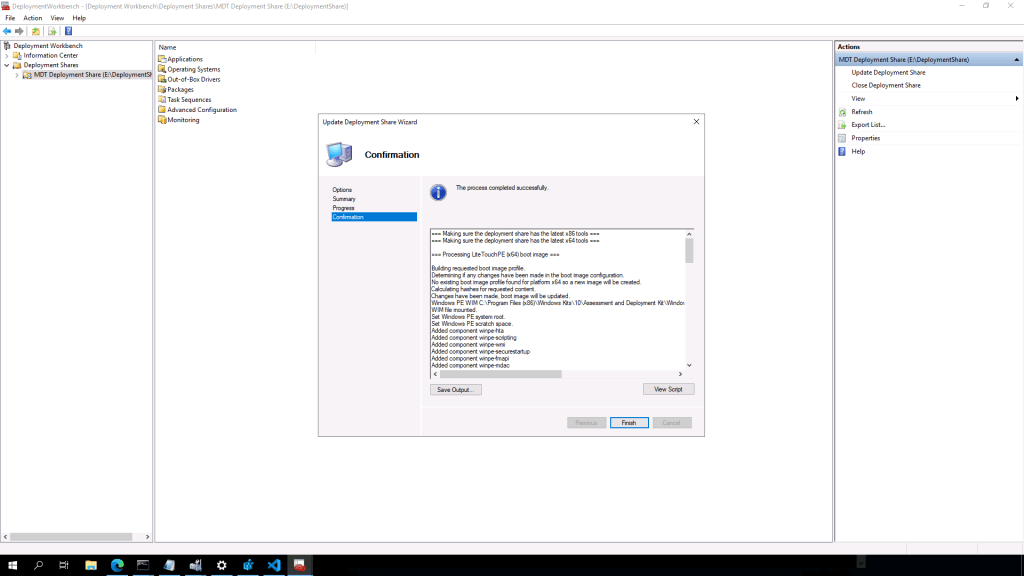Expand the MDT Deployment Share node
Viewport: 1024px width, 576px height.
16,75
